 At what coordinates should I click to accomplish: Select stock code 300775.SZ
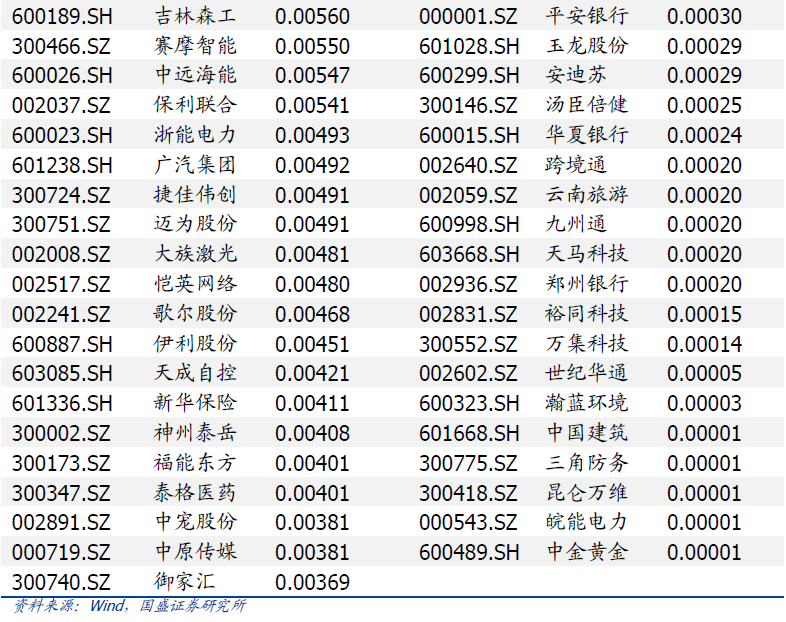coord(468,463)
